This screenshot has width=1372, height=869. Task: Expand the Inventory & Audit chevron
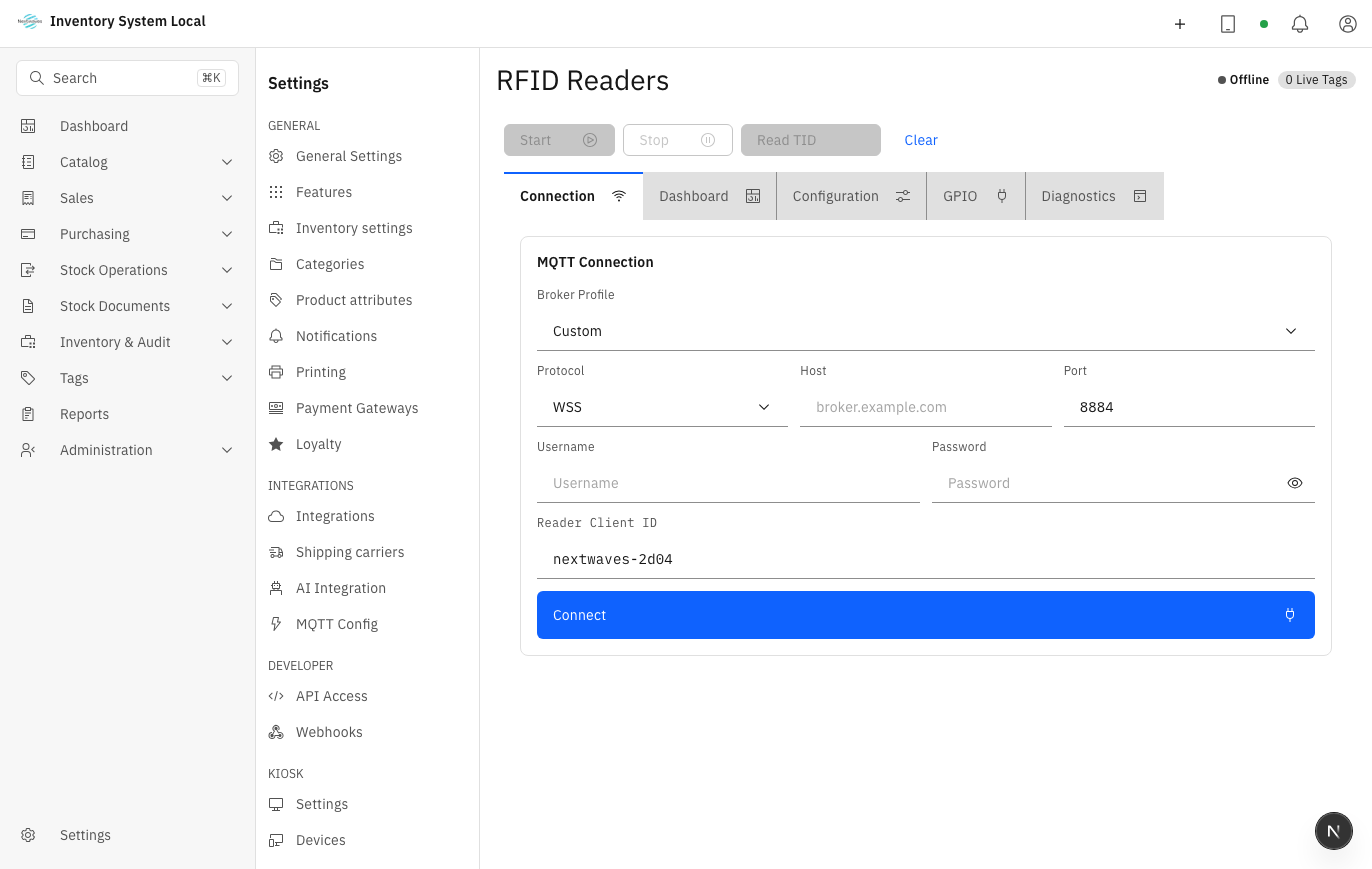coord(227,342)
